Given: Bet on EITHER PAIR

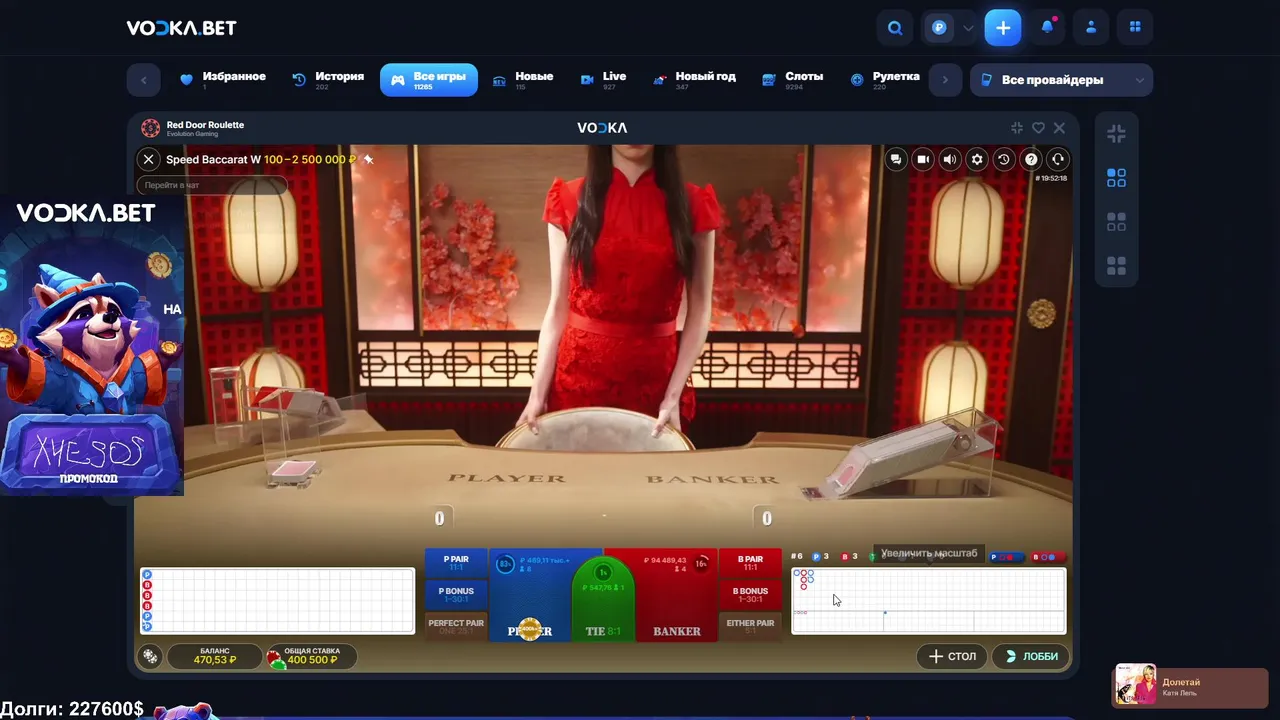Looking at the screenshot, I should pyautogui.click(x=750, y=626).
